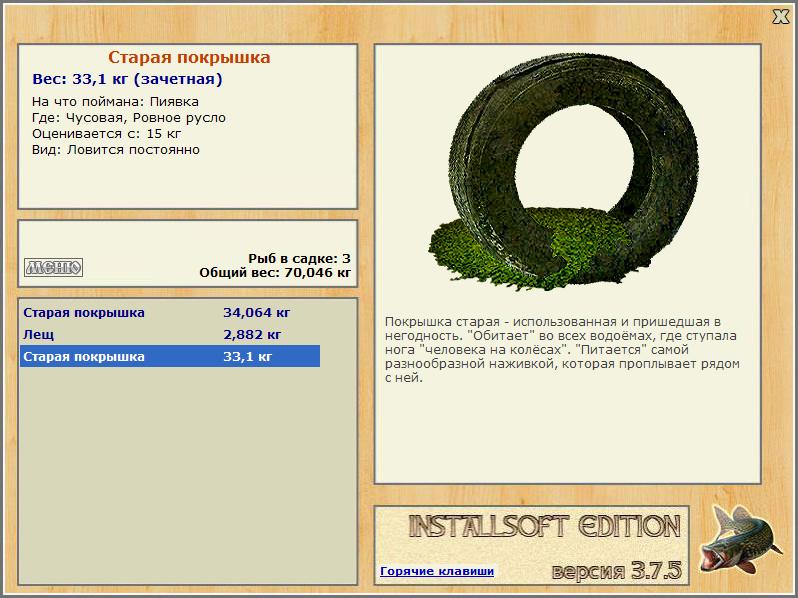Select the Лещ 2,882 кг entry
The image size is (798, 598).
pos(169,334)
